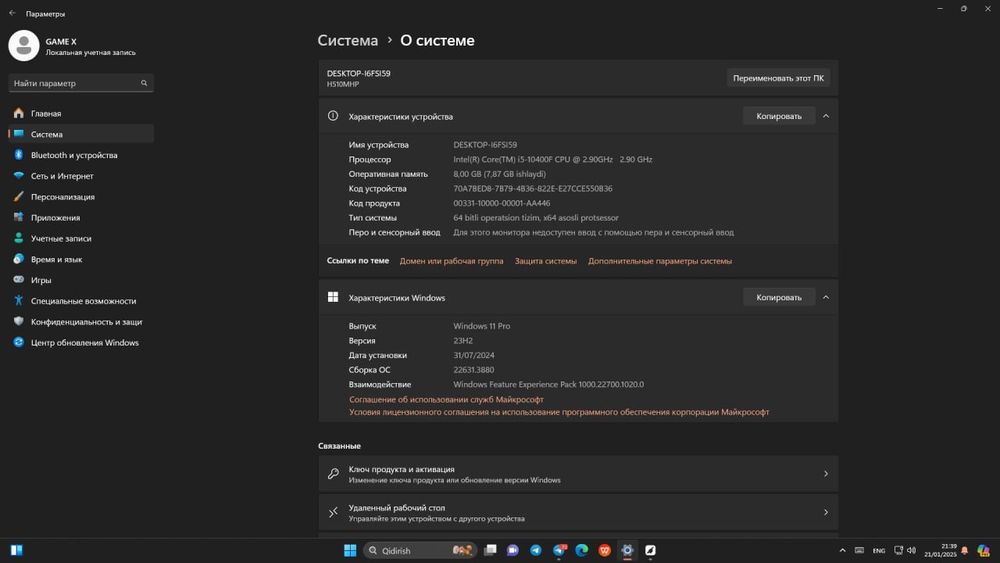Screen dimensions: 1000x563
Task: Click the Конфиденциальность shield icon
Action: (x=18, y=321)
